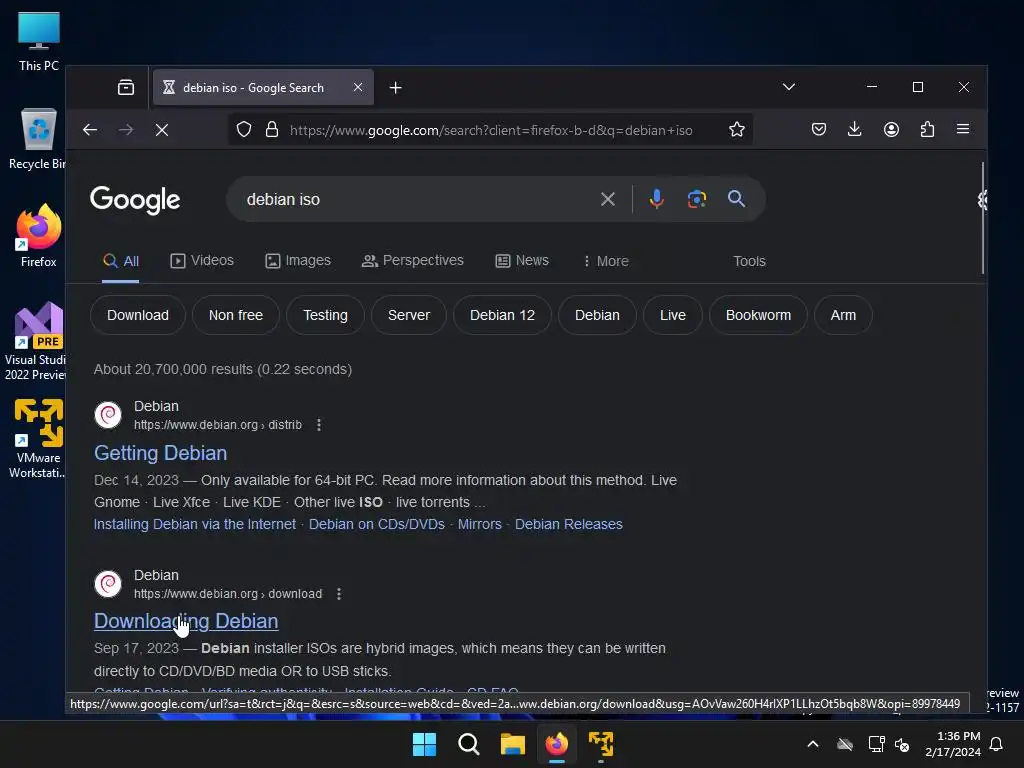Select the This PC desktop icon
Image resolution: width=1024 pixels, height=768 pixels.
[x=39, y=41]
